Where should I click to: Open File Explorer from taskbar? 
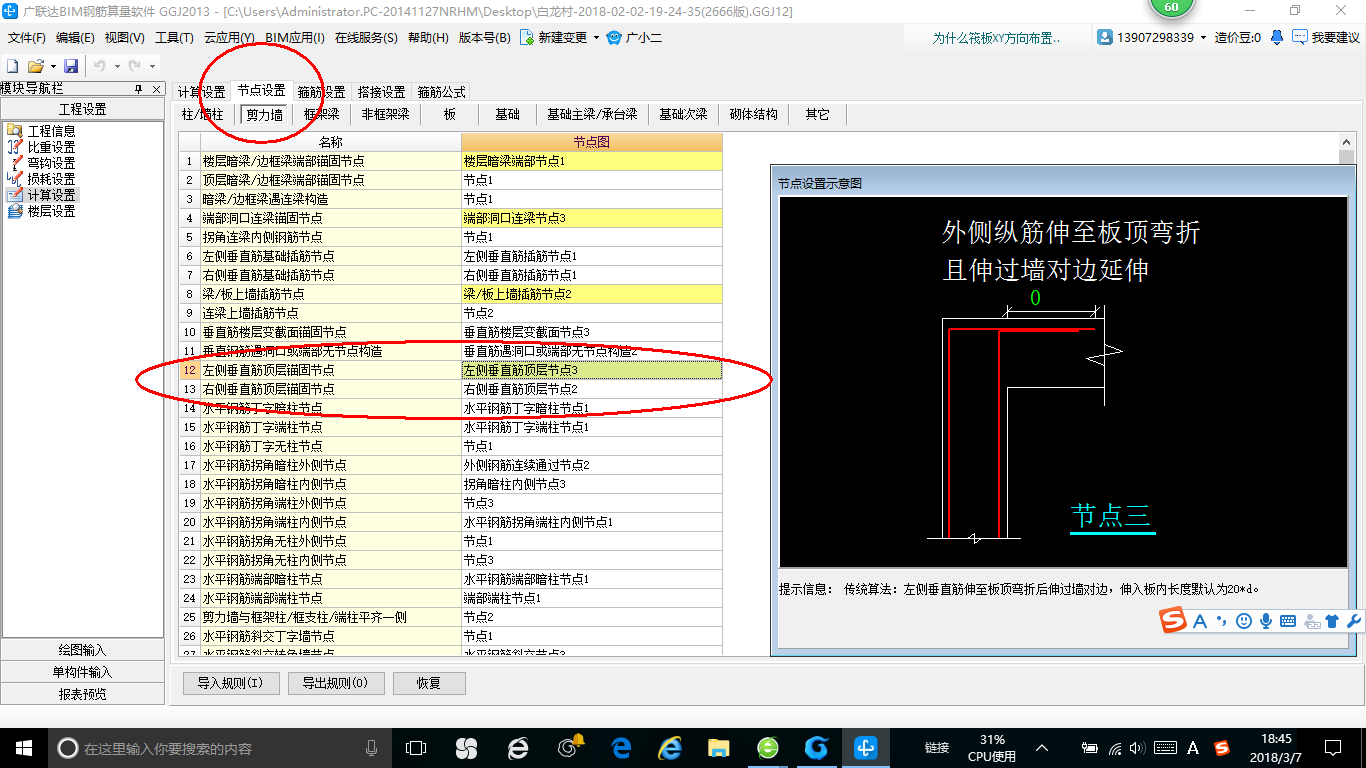coord(718,748)
